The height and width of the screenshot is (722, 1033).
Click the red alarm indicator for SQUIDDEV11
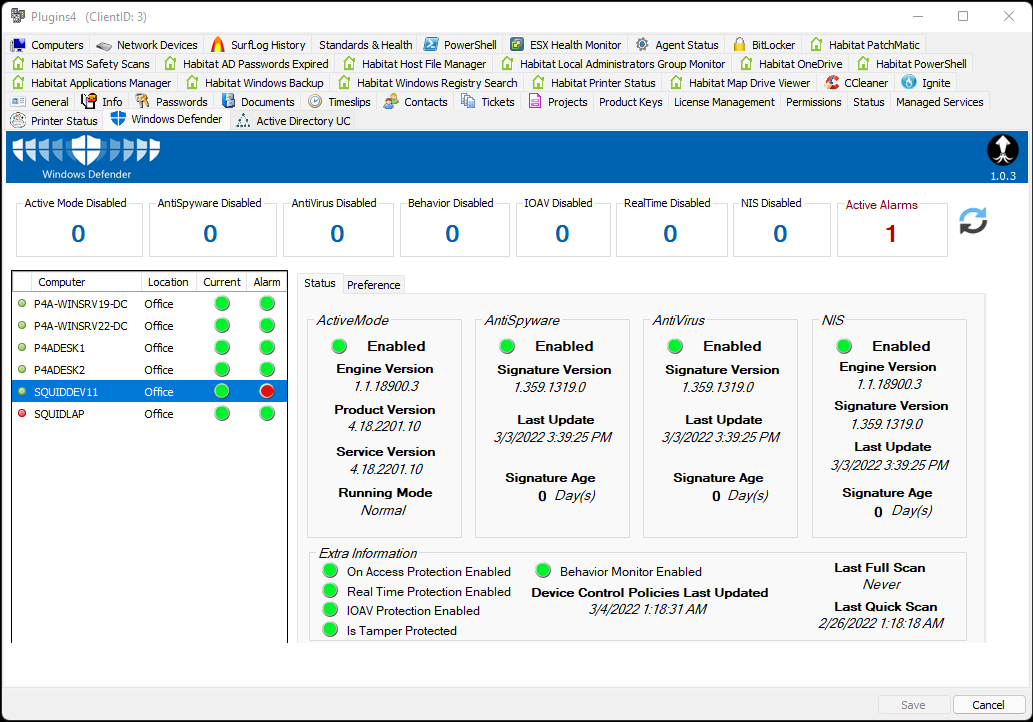[267, 391]
